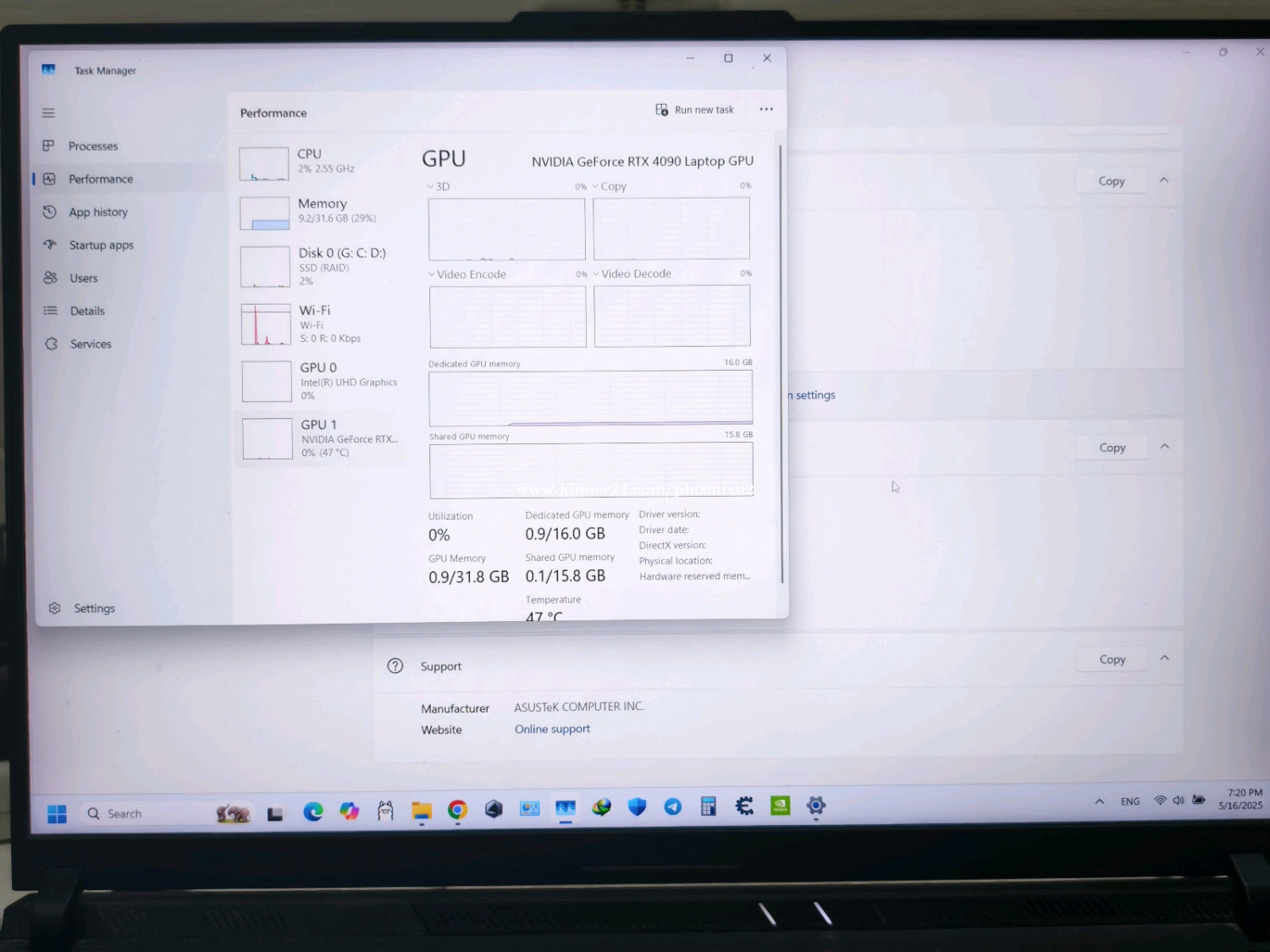Click the Task Manager taskbar icon

[x=566, y=808]
